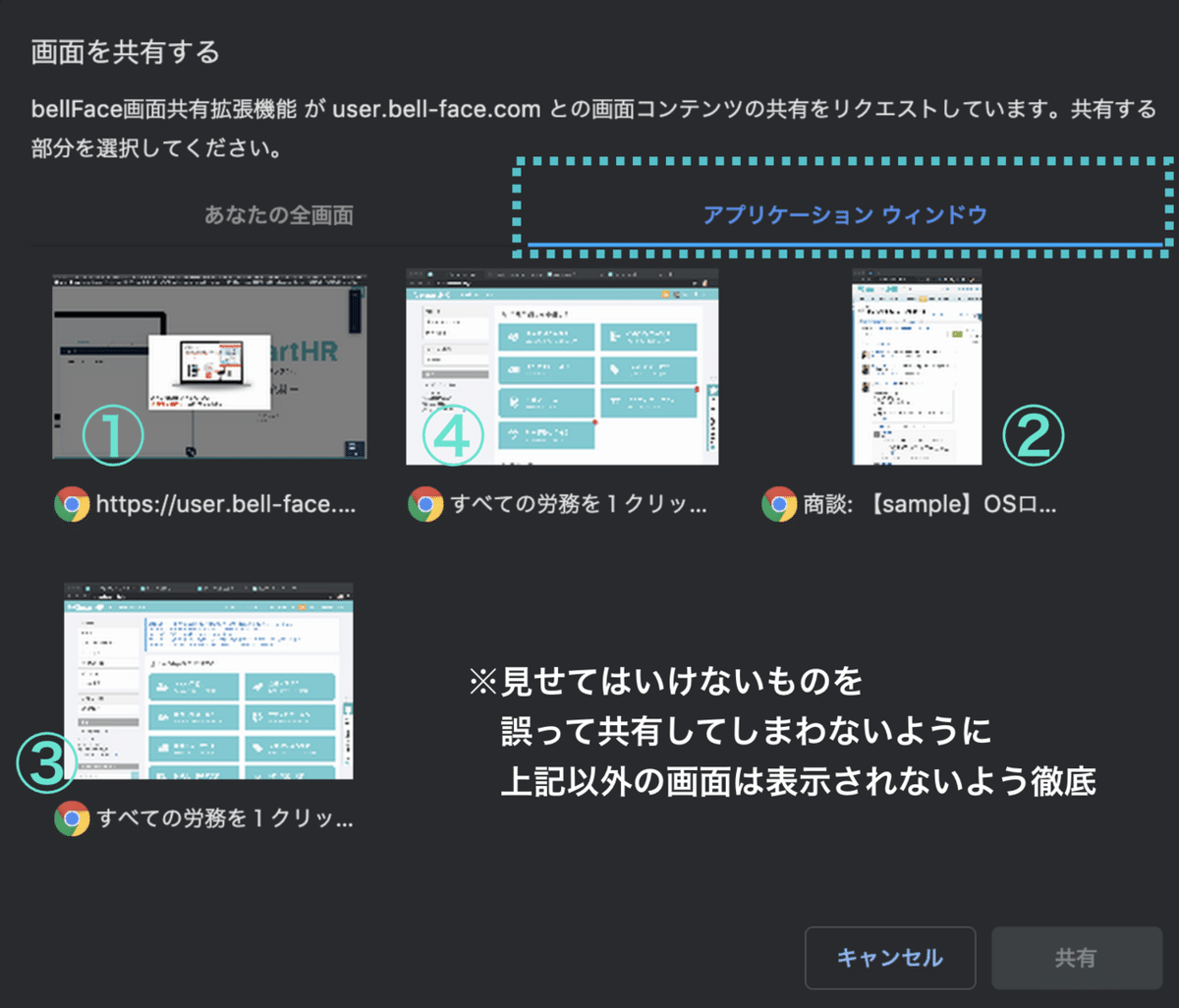Select thumbnail ② of the 商談 sample window
Screen dimensions: 1179x1008
916,365
